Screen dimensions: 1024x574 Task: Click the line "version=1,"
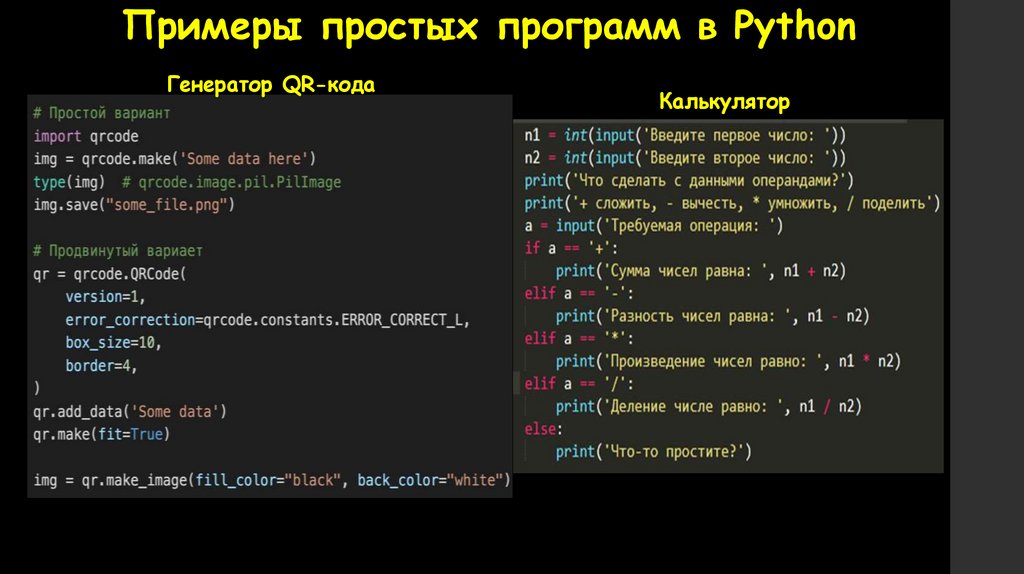(x=105, y=297)
